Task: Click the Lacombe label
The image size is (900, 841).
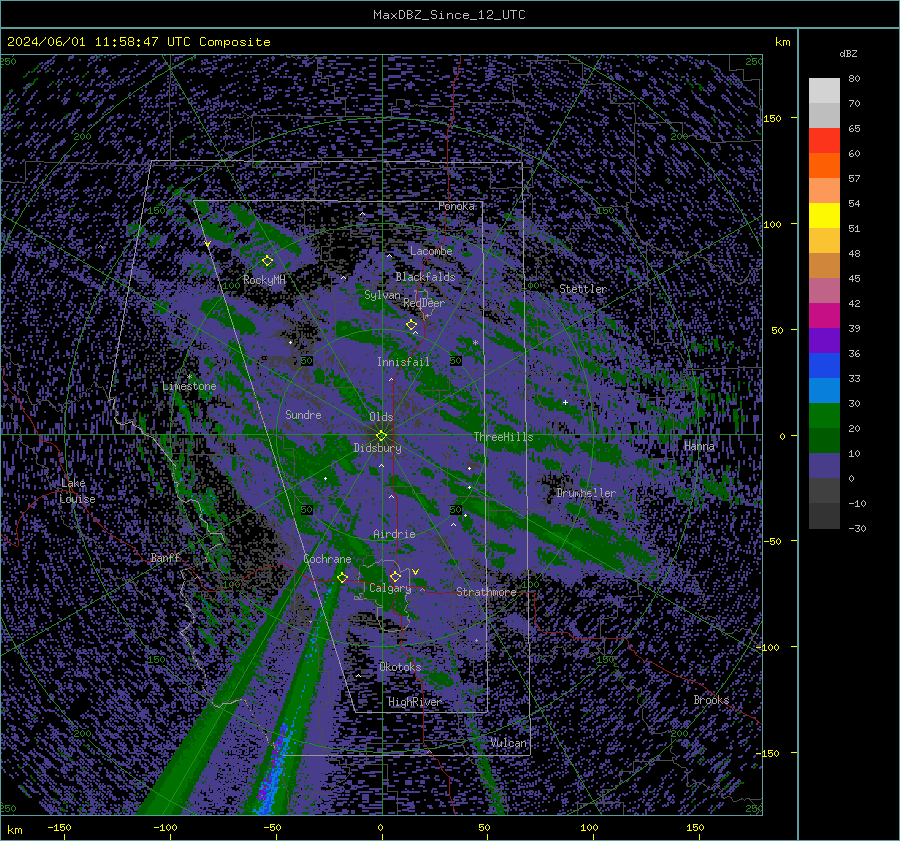Action: pyautogui.click(x=431, y=251)
